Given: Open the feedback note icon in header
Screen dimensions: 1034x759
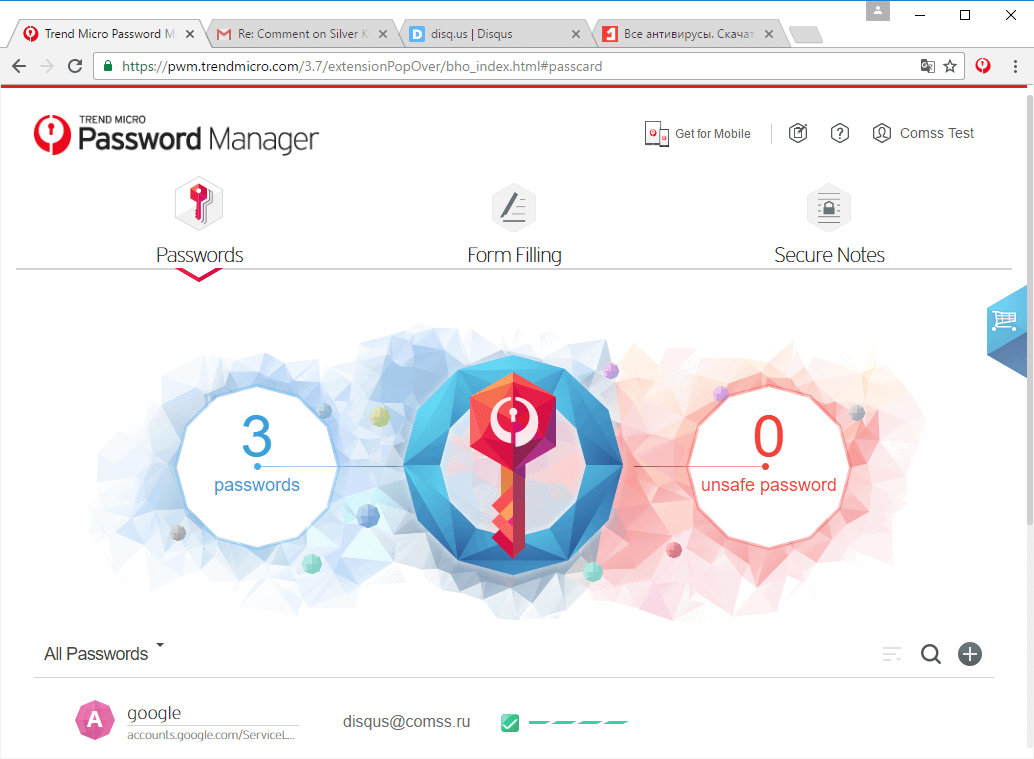Looking at the screenshot, I should click(x=798, y=133).
